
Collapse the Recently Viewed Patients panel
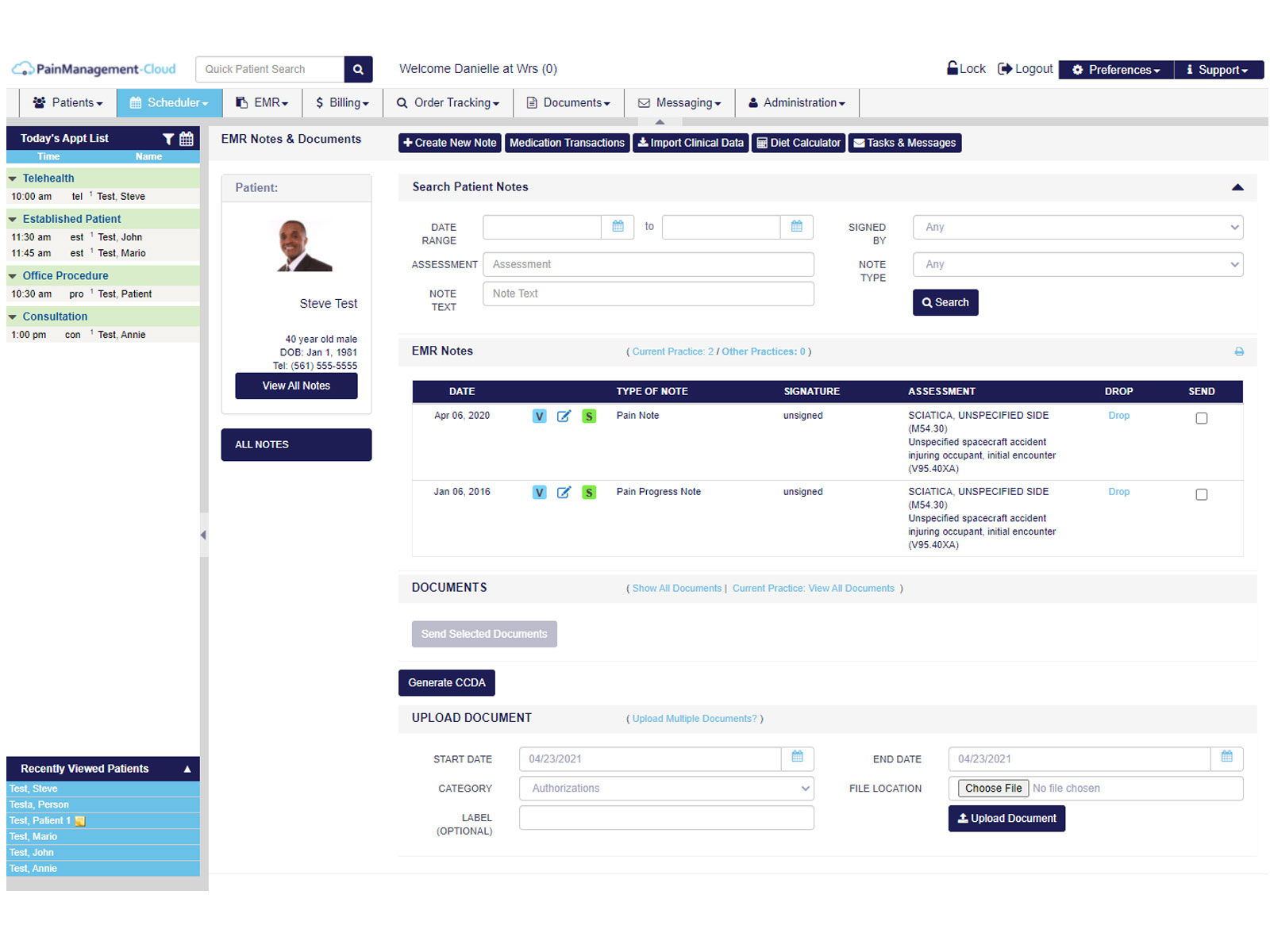pyautogui.click(x=187, y=769)
